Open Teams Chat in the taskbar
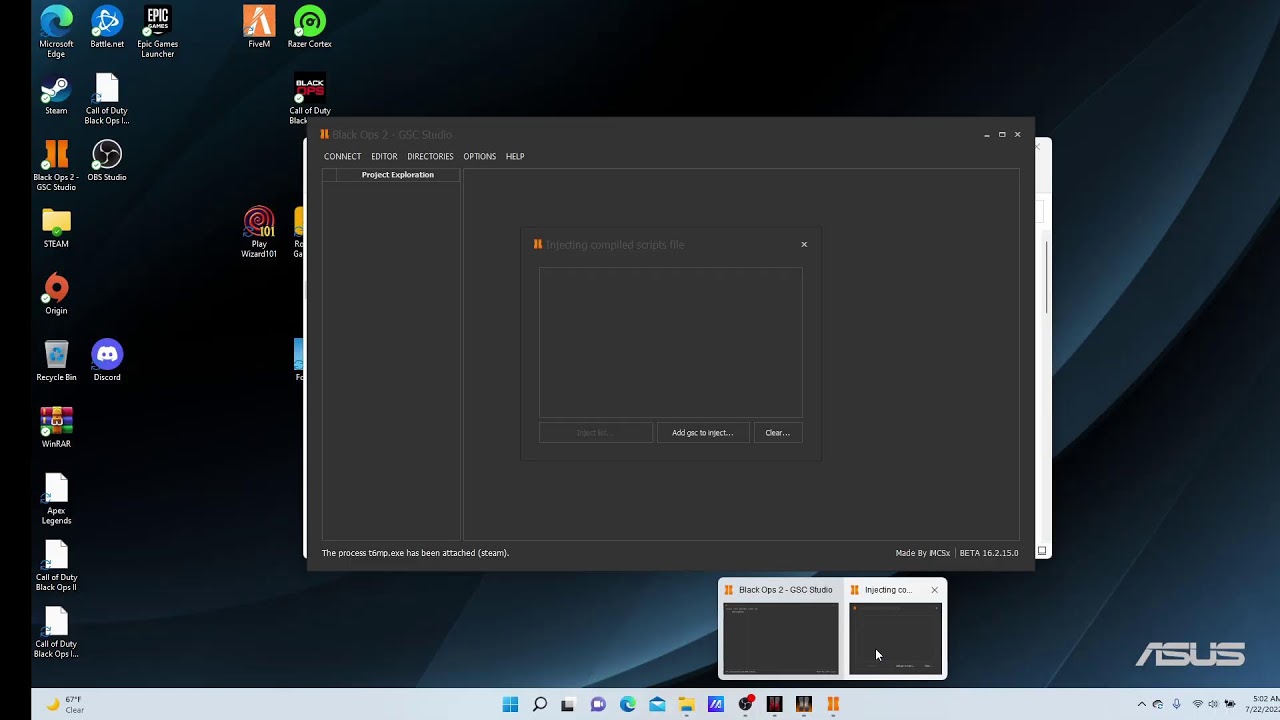The image size is (1280, 720). [x=598, y=704]
